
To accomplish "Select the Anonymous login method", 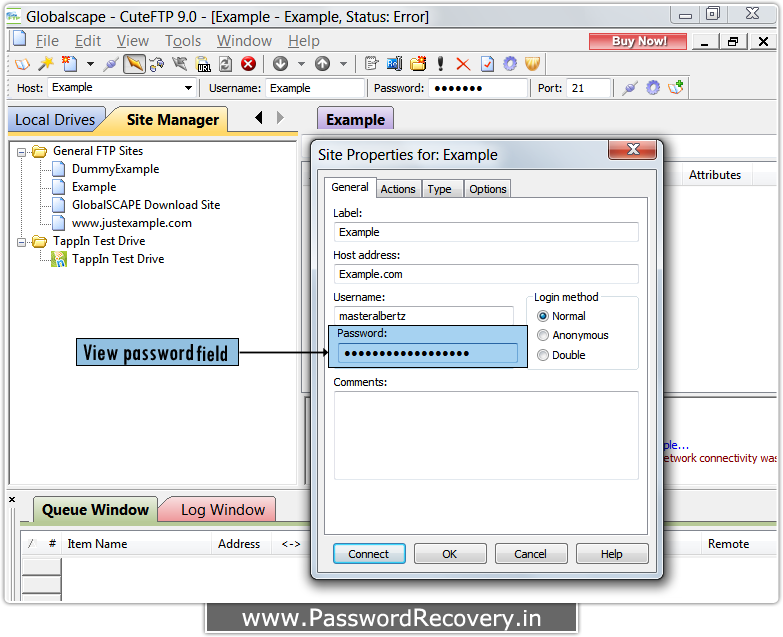I will point(543,335).
